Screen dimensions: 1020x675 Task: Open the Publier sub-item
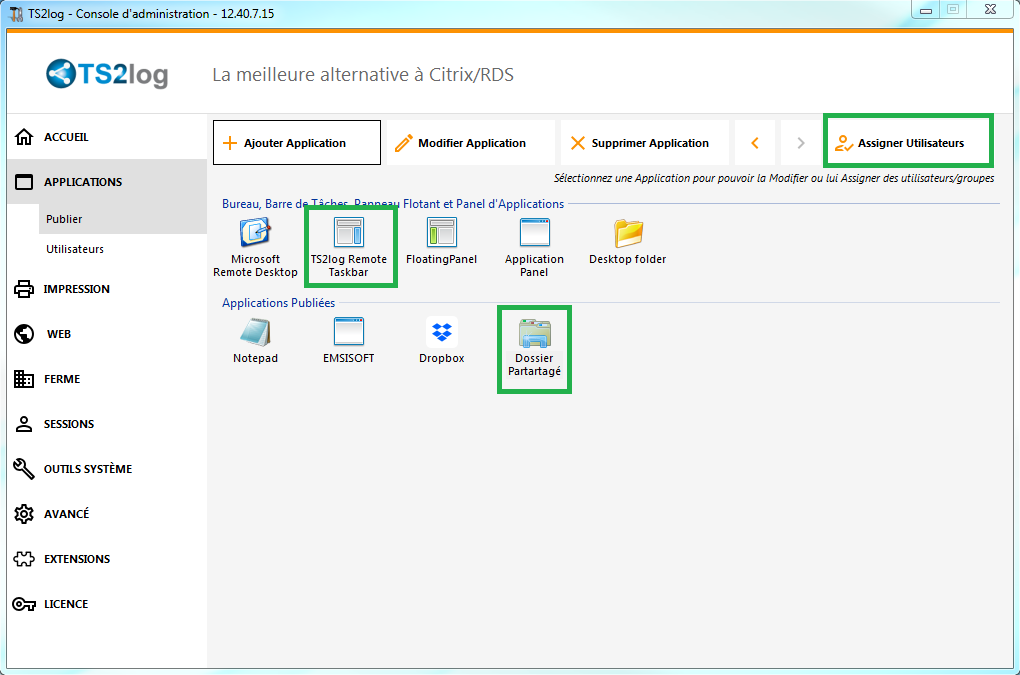123,219
